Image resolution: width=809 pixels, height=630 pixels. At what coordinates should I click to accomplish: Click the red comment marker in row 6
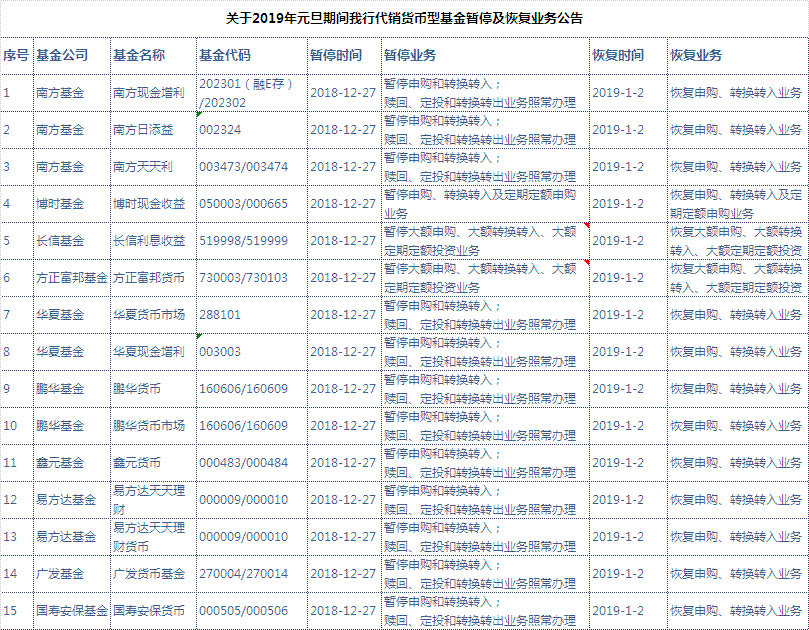pyautogui.click(x=586, y=262)
